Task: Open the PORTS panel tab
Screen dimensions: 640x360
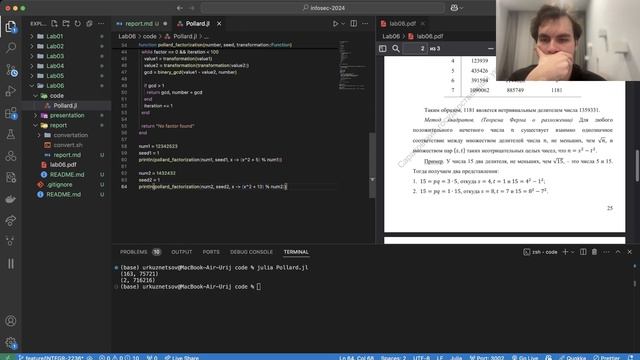Action: click(x=211, y=252)
